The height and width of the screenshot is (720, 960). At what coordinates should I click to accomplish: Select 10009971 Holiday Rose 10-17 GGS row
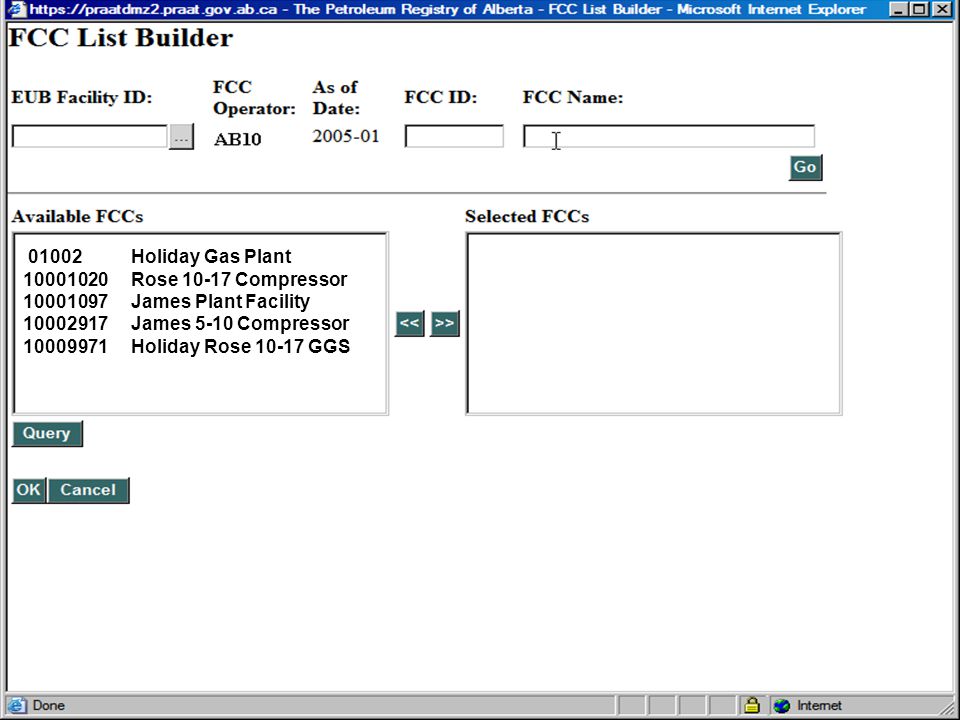tap(187, 347)
